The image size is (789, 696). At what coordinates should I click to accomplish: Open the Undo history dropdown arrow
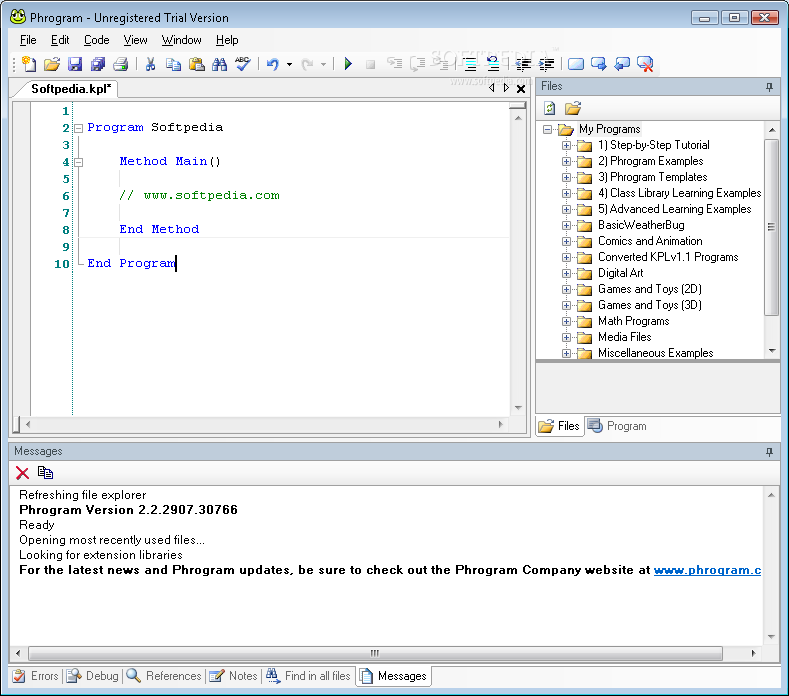[x=289, y=64]
